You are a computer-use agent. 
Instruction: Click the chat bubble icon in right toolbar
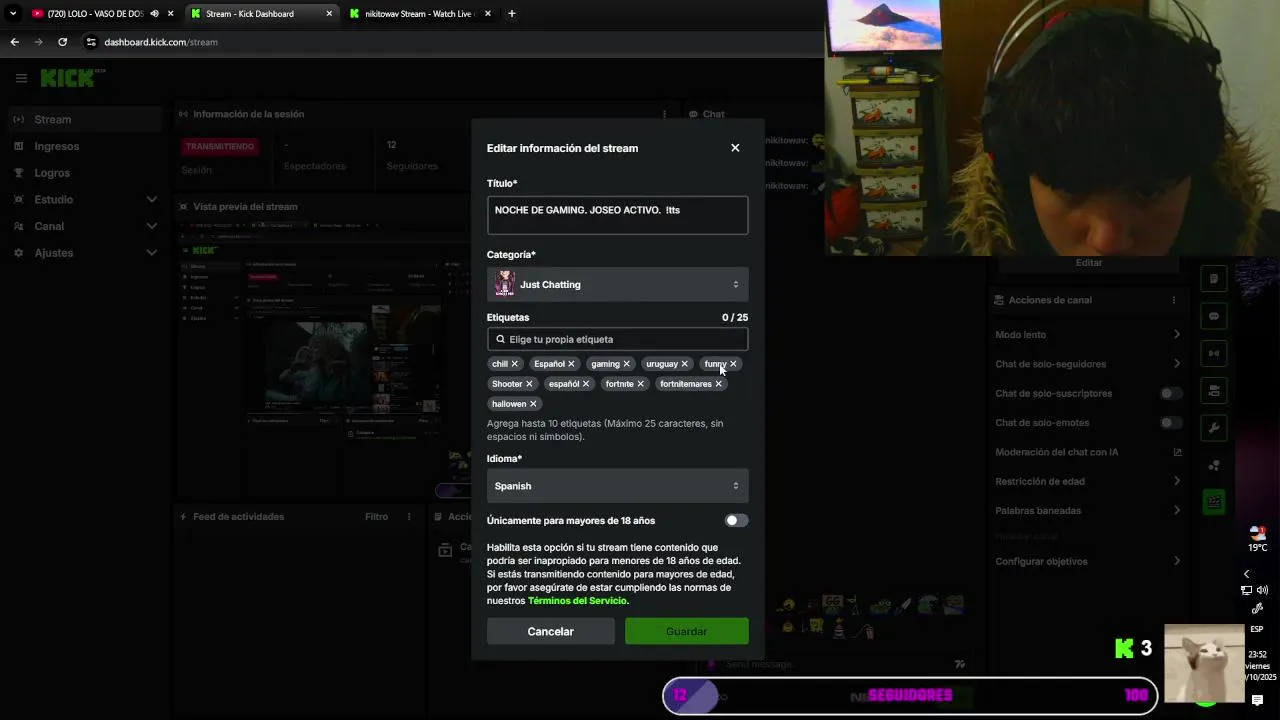click(x=1214, y=316)
